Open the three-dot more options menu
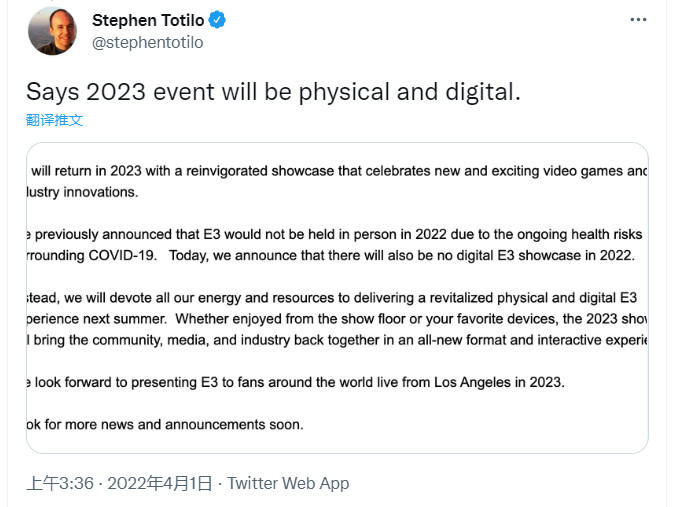Viewport: 685px width, 507px height. tap(638, 20)
